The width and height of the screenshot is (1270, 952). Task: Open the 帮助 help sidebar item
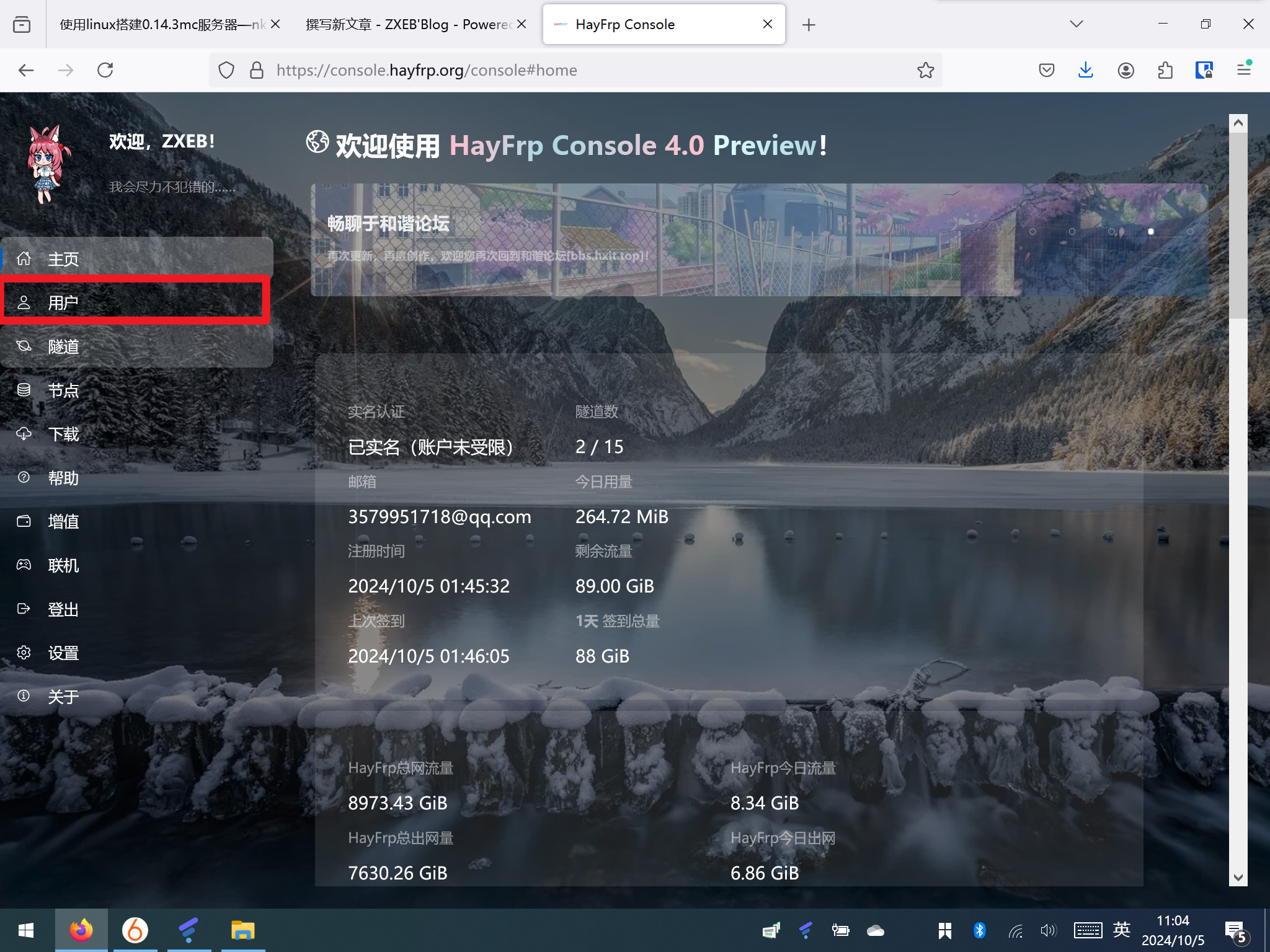point(136,478)
